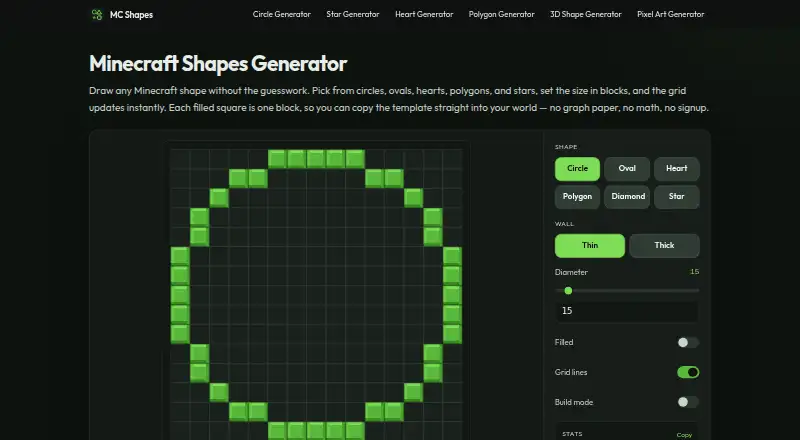
Task: Click the SHAPE section label
Action: tap(566, 147)
